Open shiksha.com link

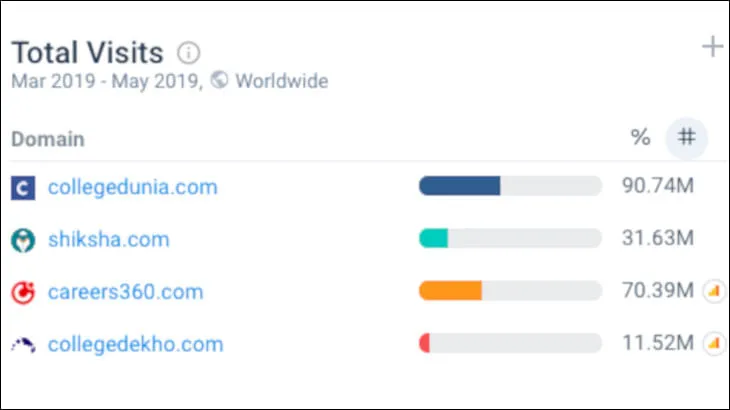108,240
